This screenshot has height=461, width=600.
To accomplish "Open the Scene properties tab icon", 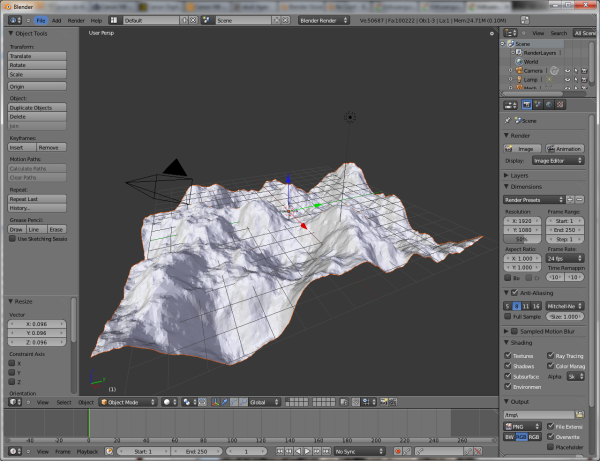I will [539, 103].
